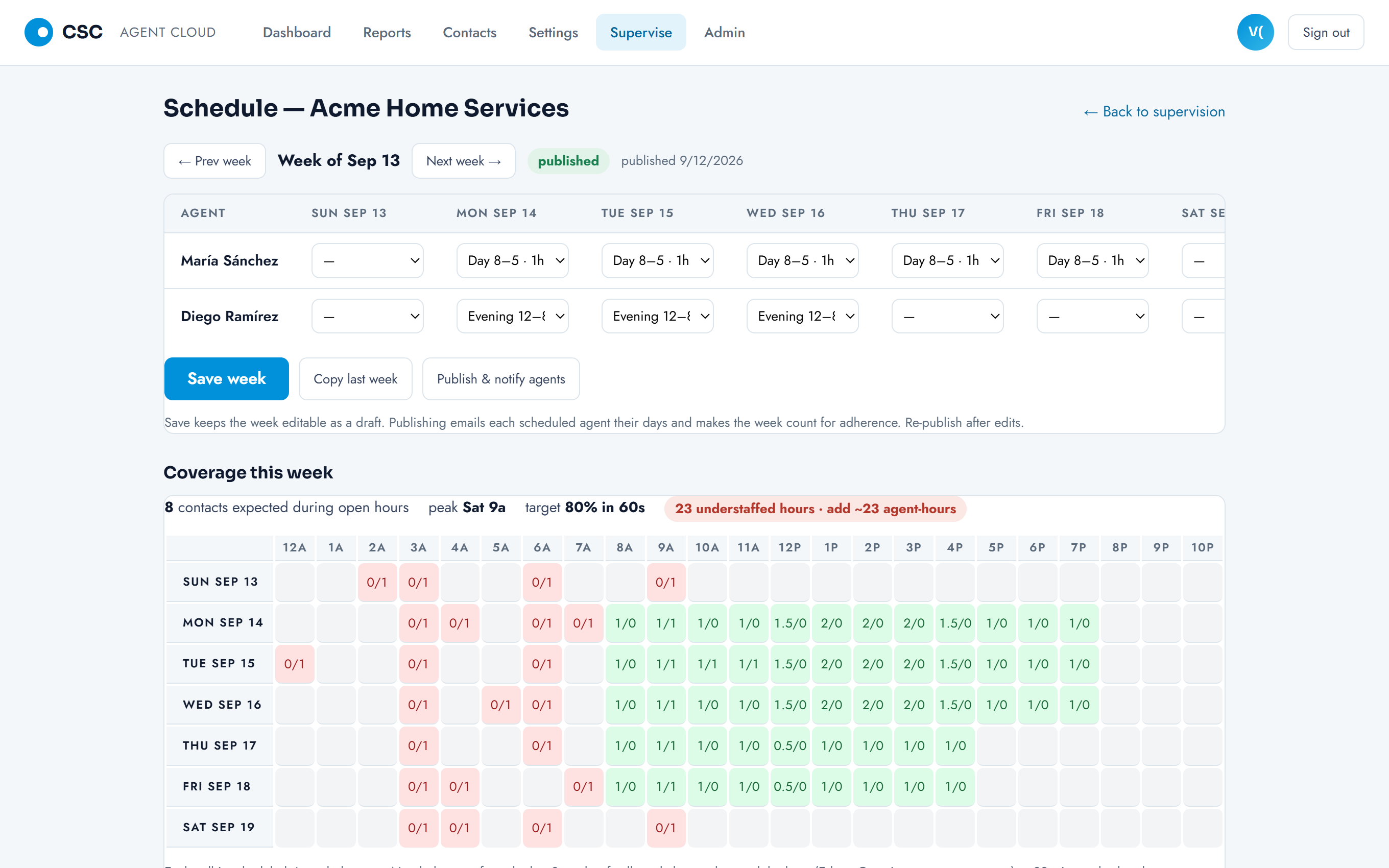Click the Sign out button
1389x868 pixels.
(x=1325, y=32)
